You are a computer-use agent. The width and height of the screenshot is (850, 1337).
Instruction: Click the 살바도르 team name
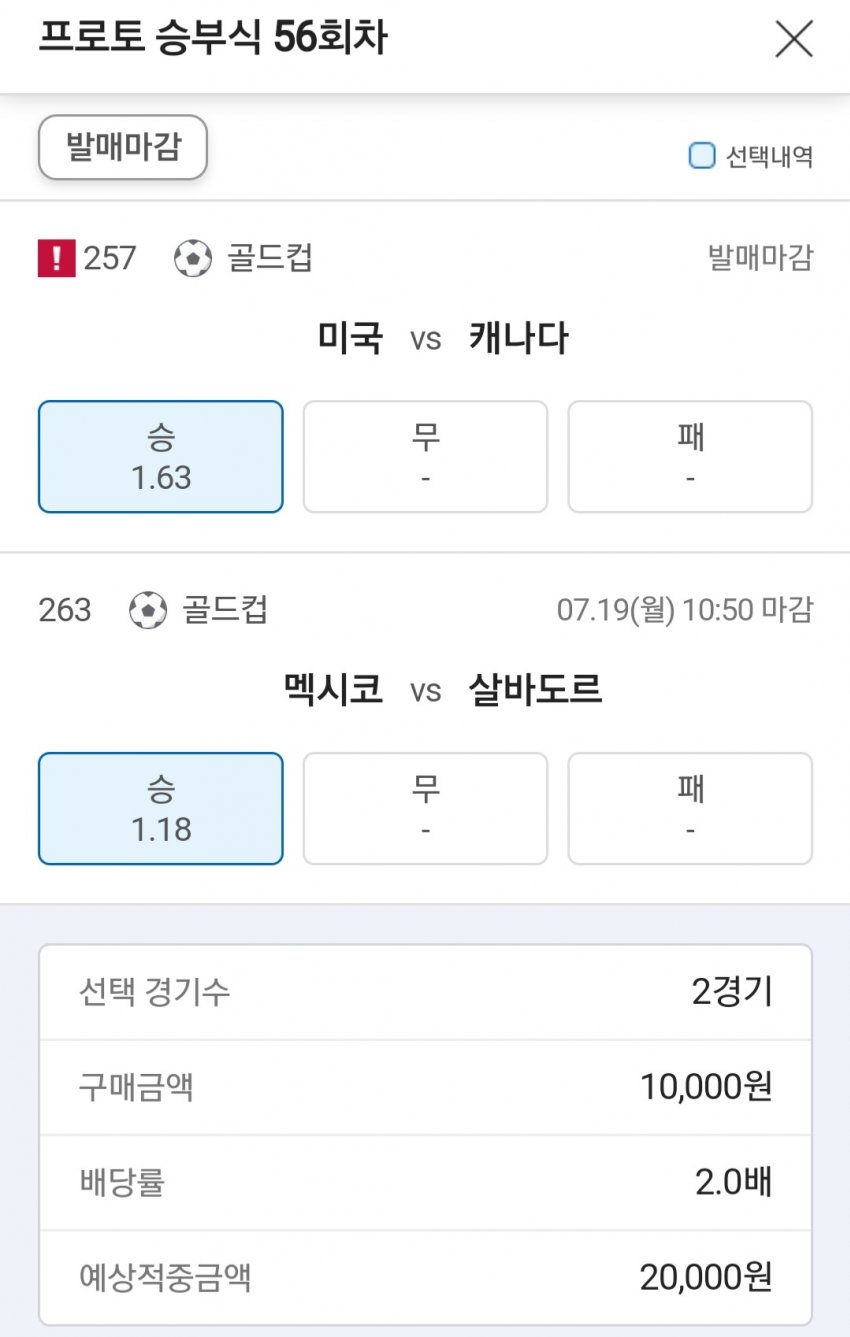535,690
